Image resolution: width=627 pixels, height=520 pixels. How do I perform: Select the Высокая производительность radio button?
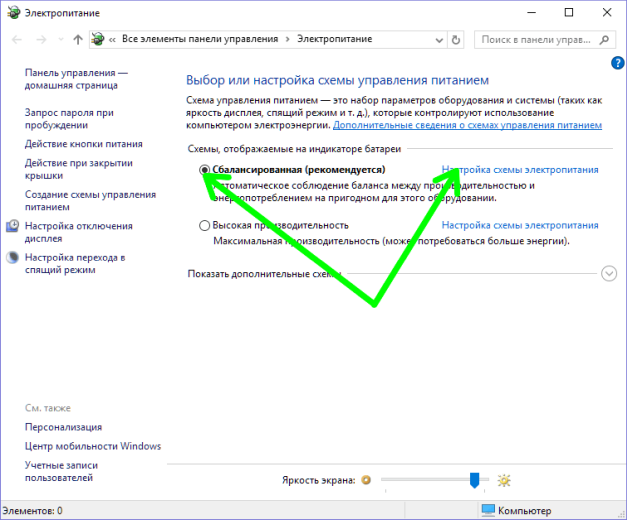pyautogui.click(x=204, y=226)
